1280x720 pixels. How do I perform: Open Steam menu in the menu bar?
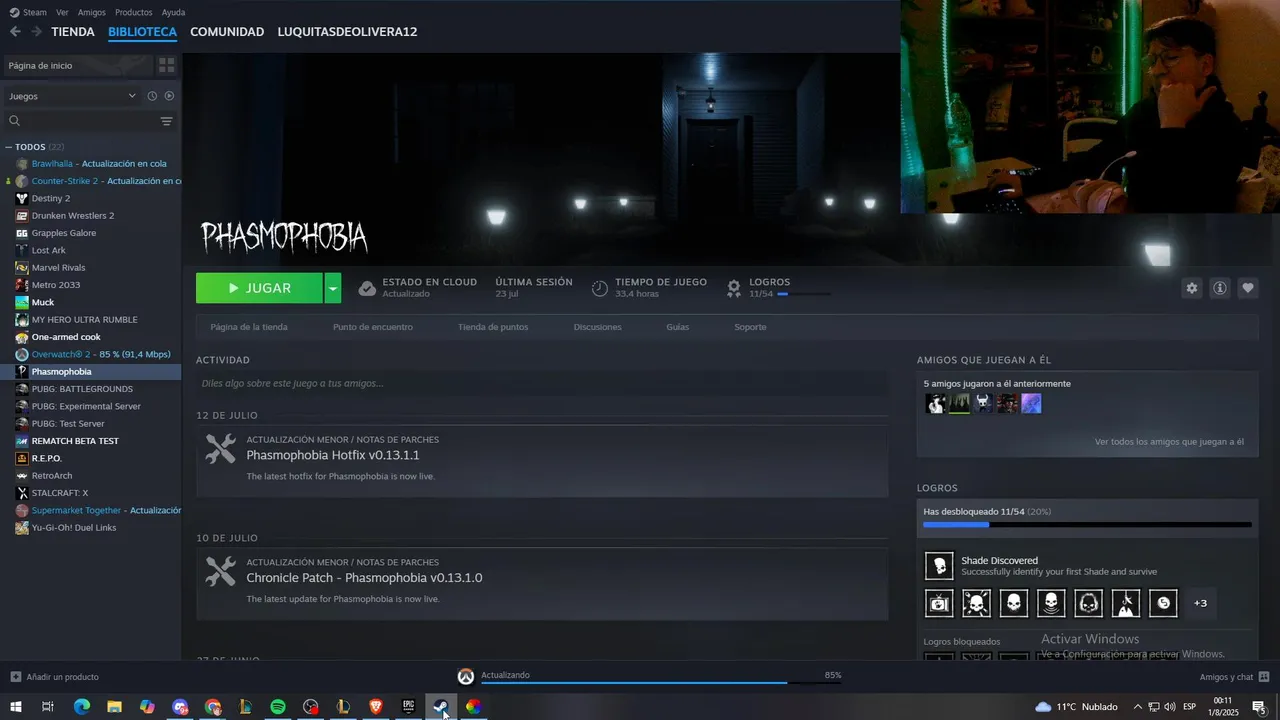29,12
